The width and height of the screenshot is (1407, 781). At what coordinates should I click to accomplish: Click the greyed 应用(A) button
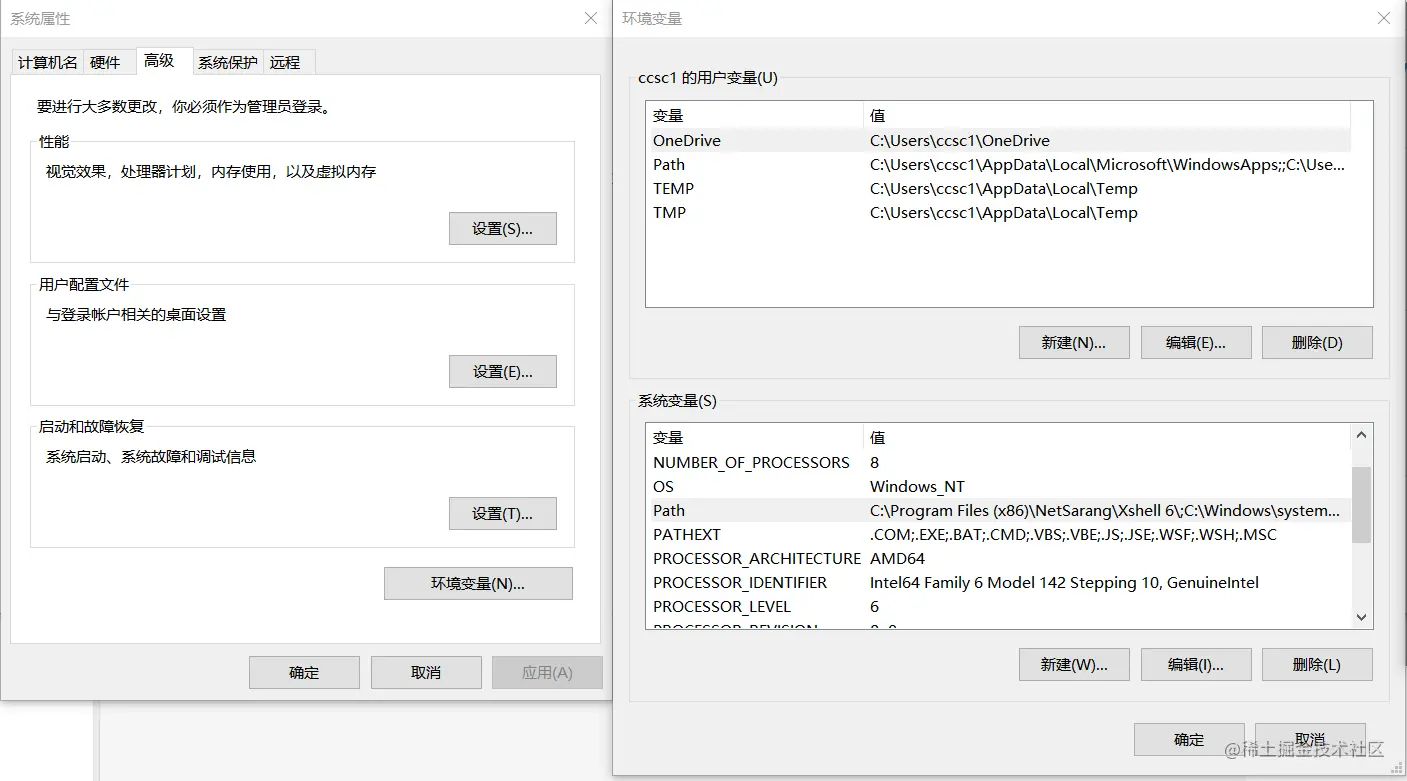click(547, 672)
